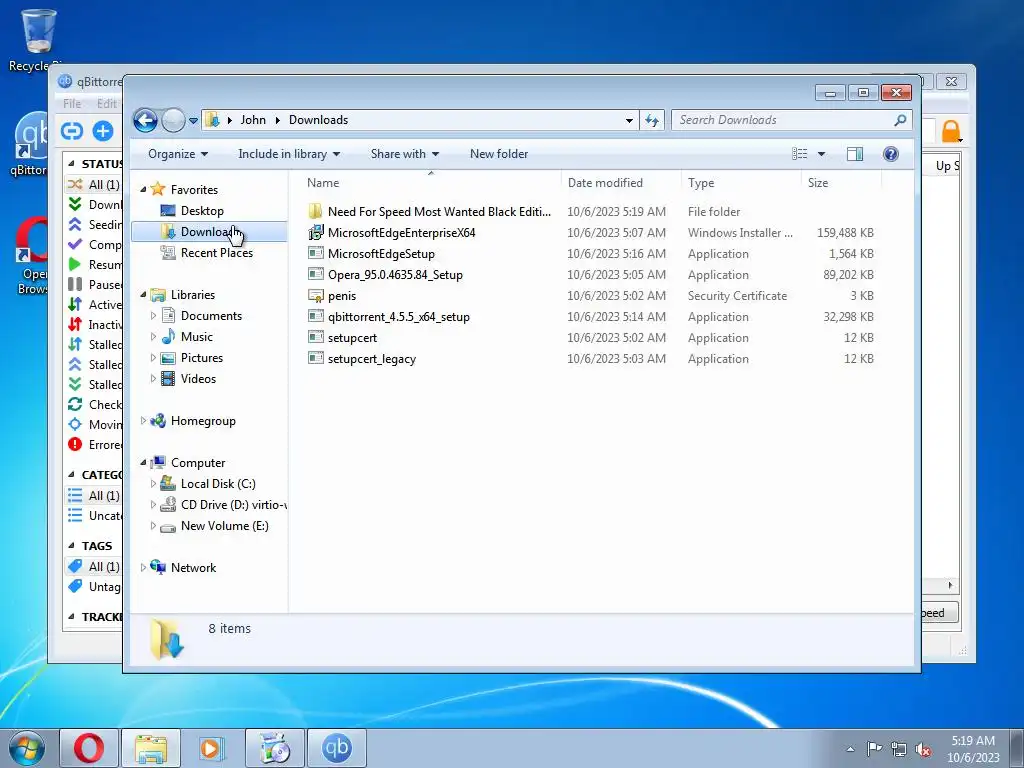The width and height of the screenshot is (1024, 768).
Task: Select Opera_95.0.4635.84_Setup file
Action: tap(395, 275)
